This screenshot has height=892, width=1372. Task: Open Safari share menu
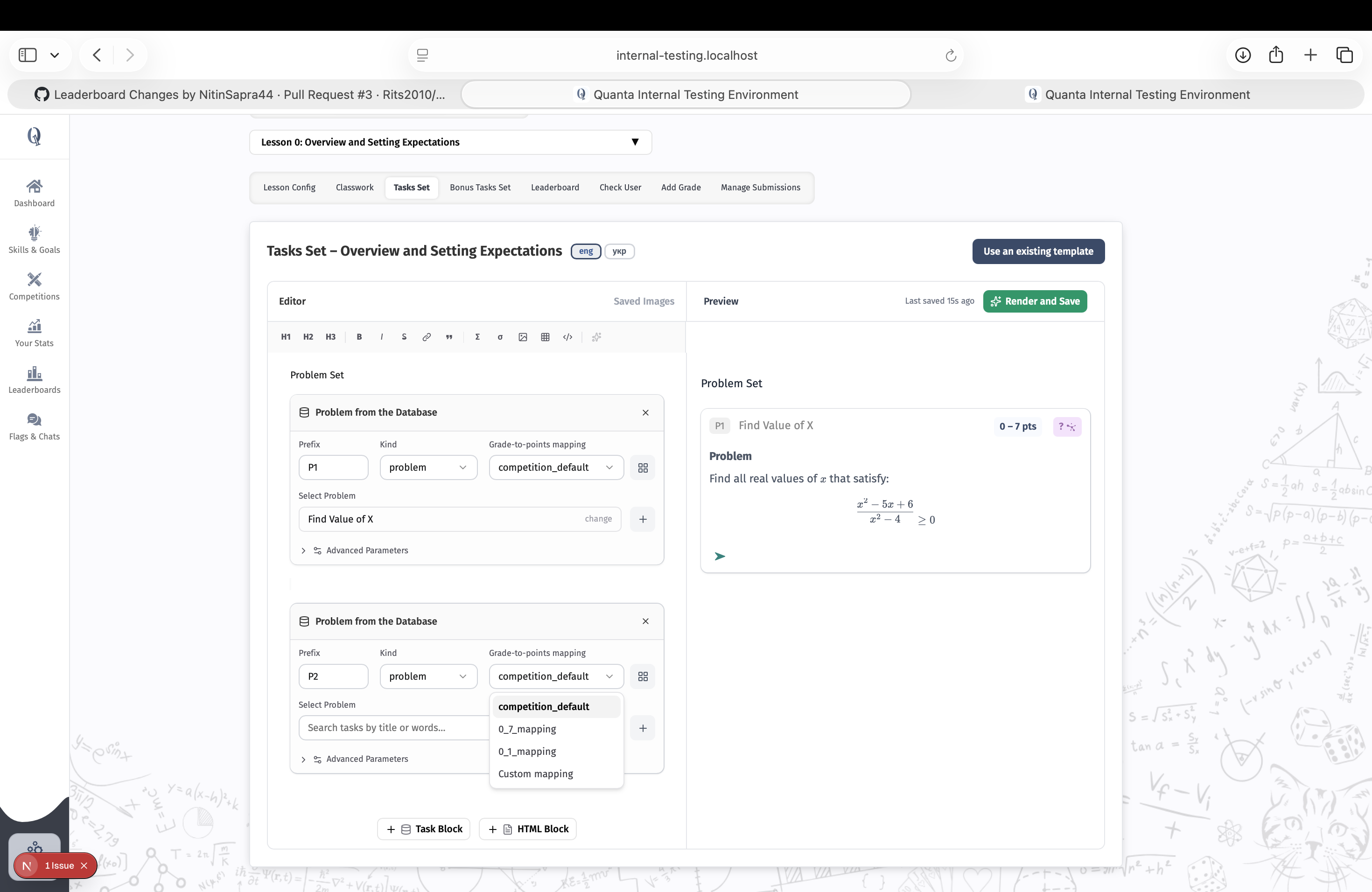pos(1276,55)
